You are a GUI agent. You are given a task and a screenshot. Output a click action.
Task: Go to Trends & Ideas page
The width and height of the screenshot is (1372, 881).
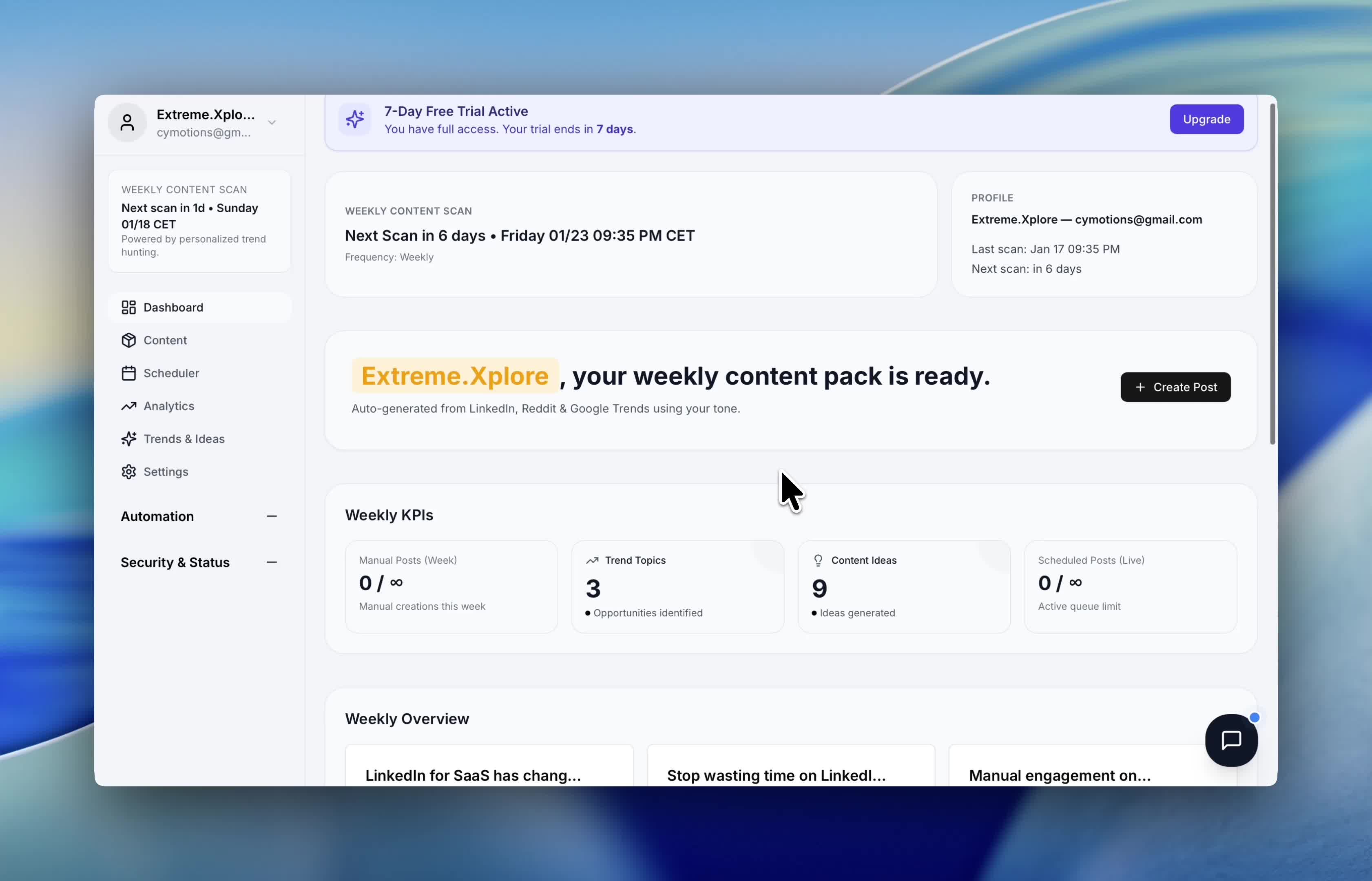184,439
